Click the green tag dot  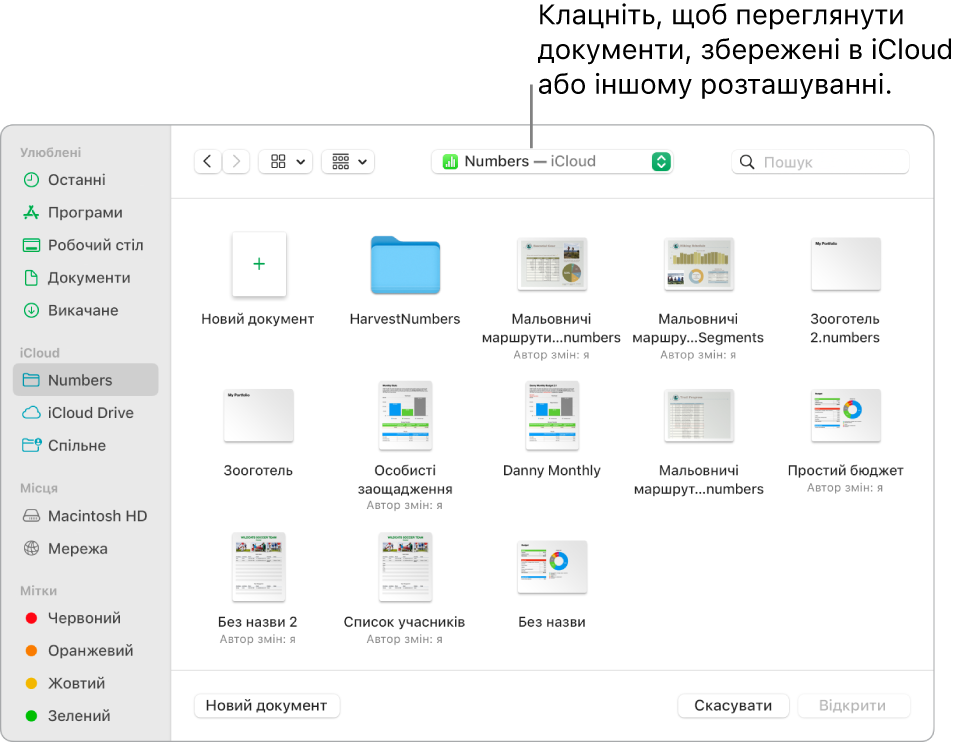[31, 716]
